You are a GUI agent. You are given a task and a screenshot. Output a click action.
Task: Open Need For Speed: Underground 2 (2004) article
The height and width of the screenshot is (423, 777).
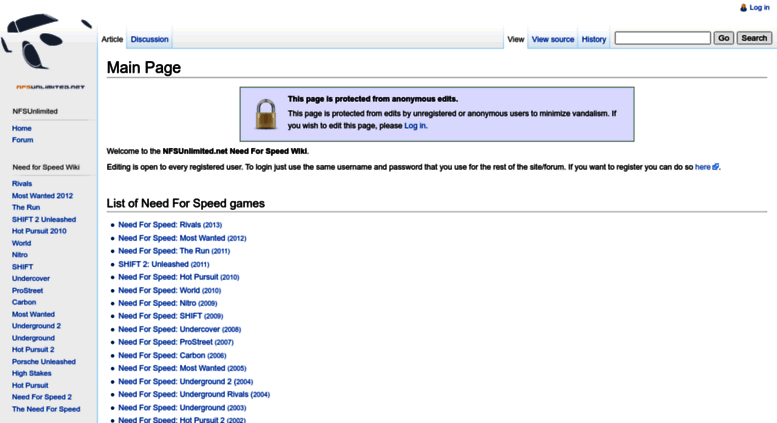click(x=185, y=382)
